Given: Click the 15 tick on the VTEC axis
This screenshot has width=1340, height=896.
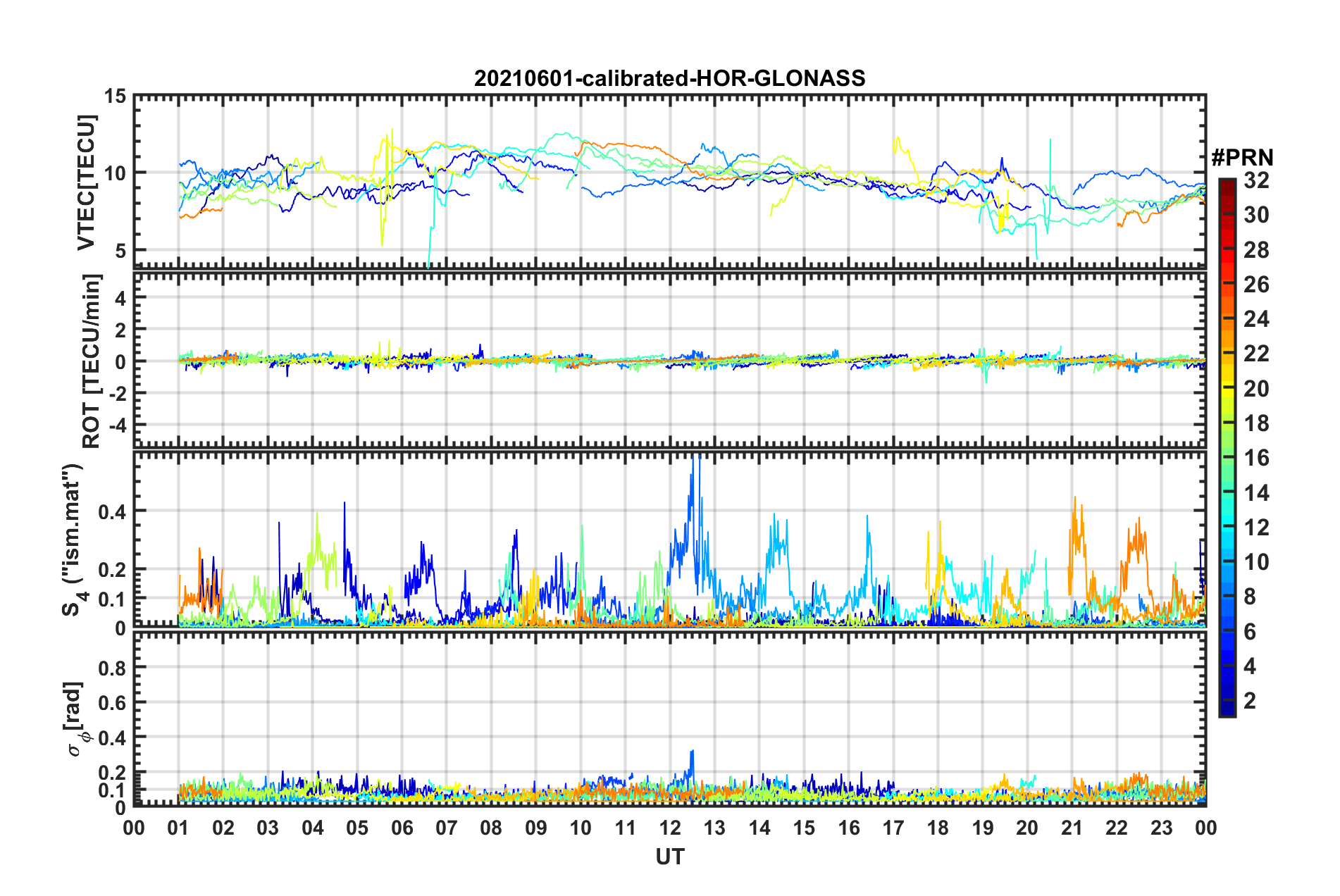Looking at the screenshot, I should point(115,96).
